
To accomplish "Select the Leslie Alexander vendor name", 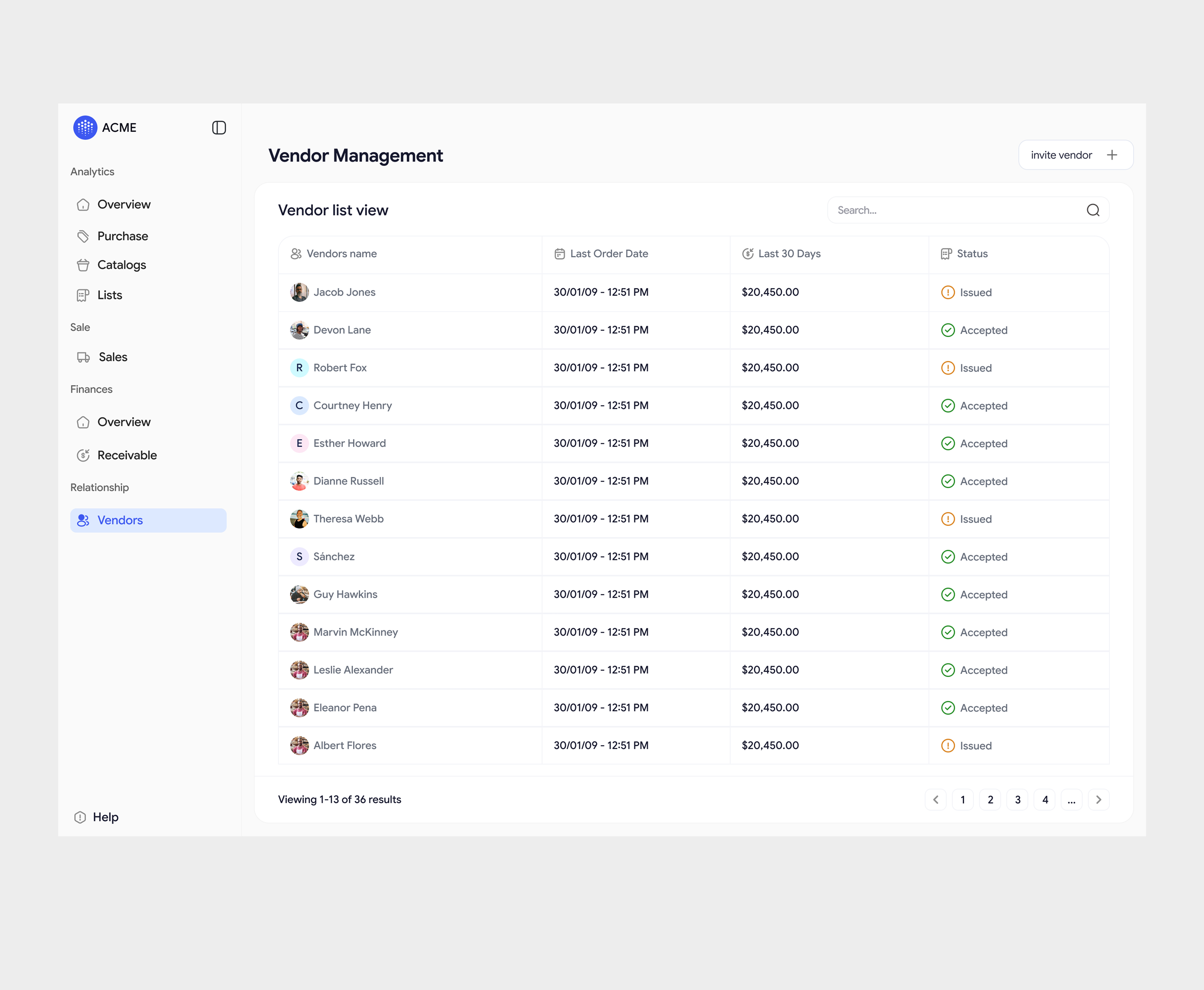I will [353, 670].
